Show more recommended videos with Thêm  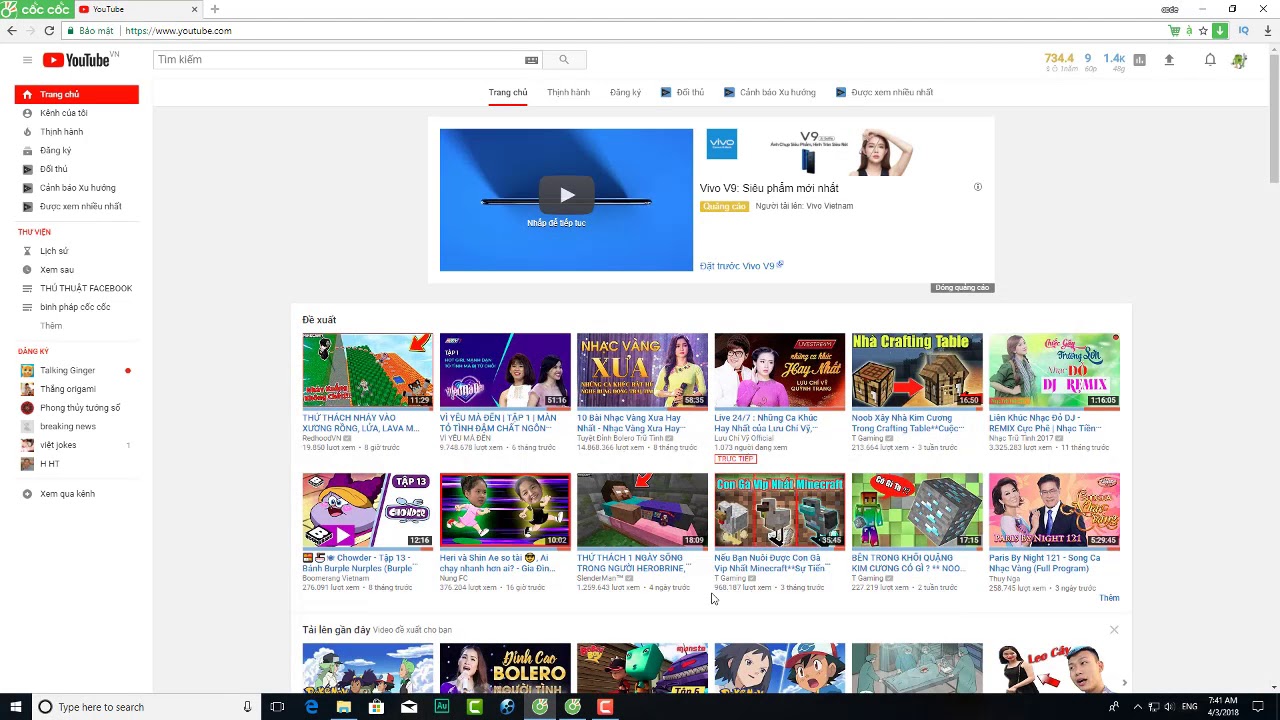(x=1109, y=598)
